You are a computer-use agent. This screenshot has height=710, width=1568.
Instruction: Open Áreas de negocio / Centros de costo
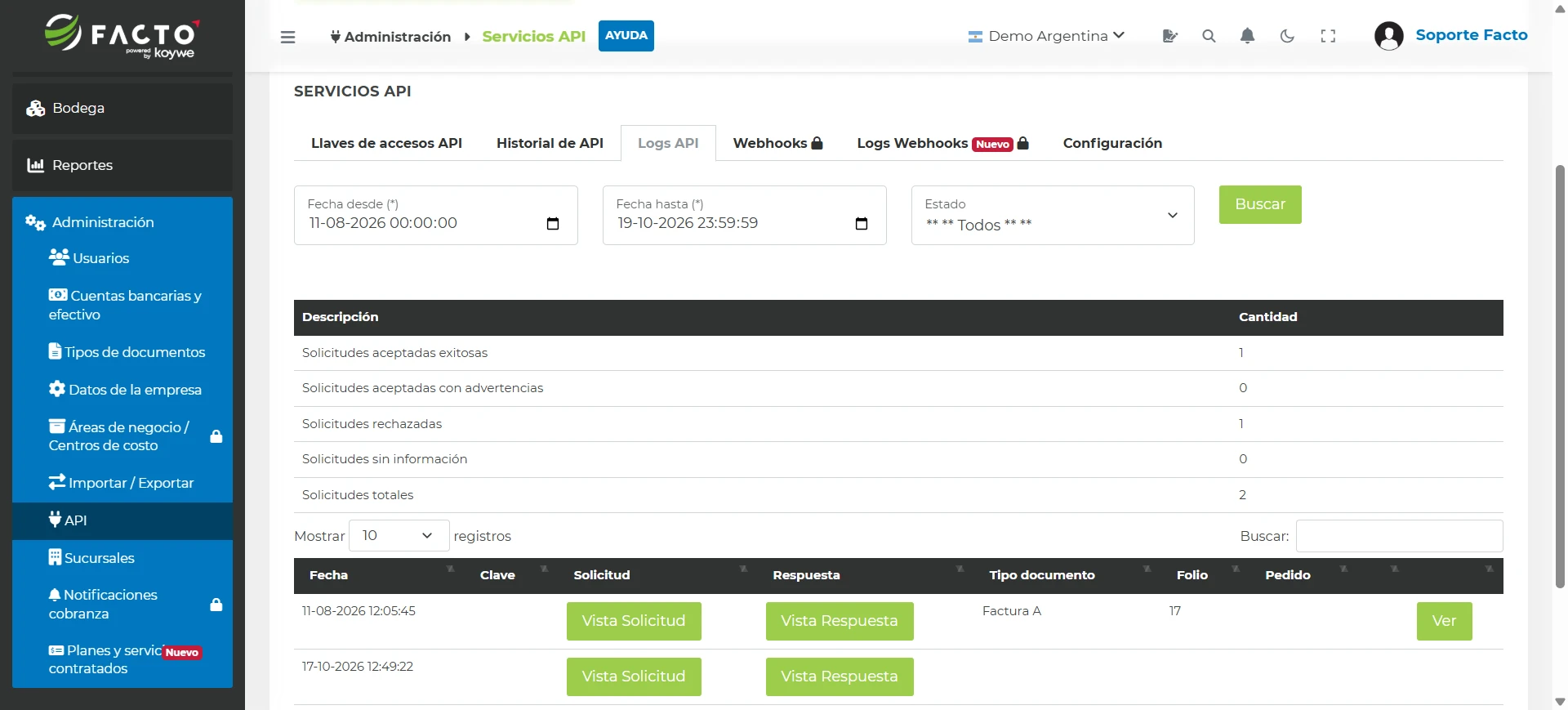122,436
